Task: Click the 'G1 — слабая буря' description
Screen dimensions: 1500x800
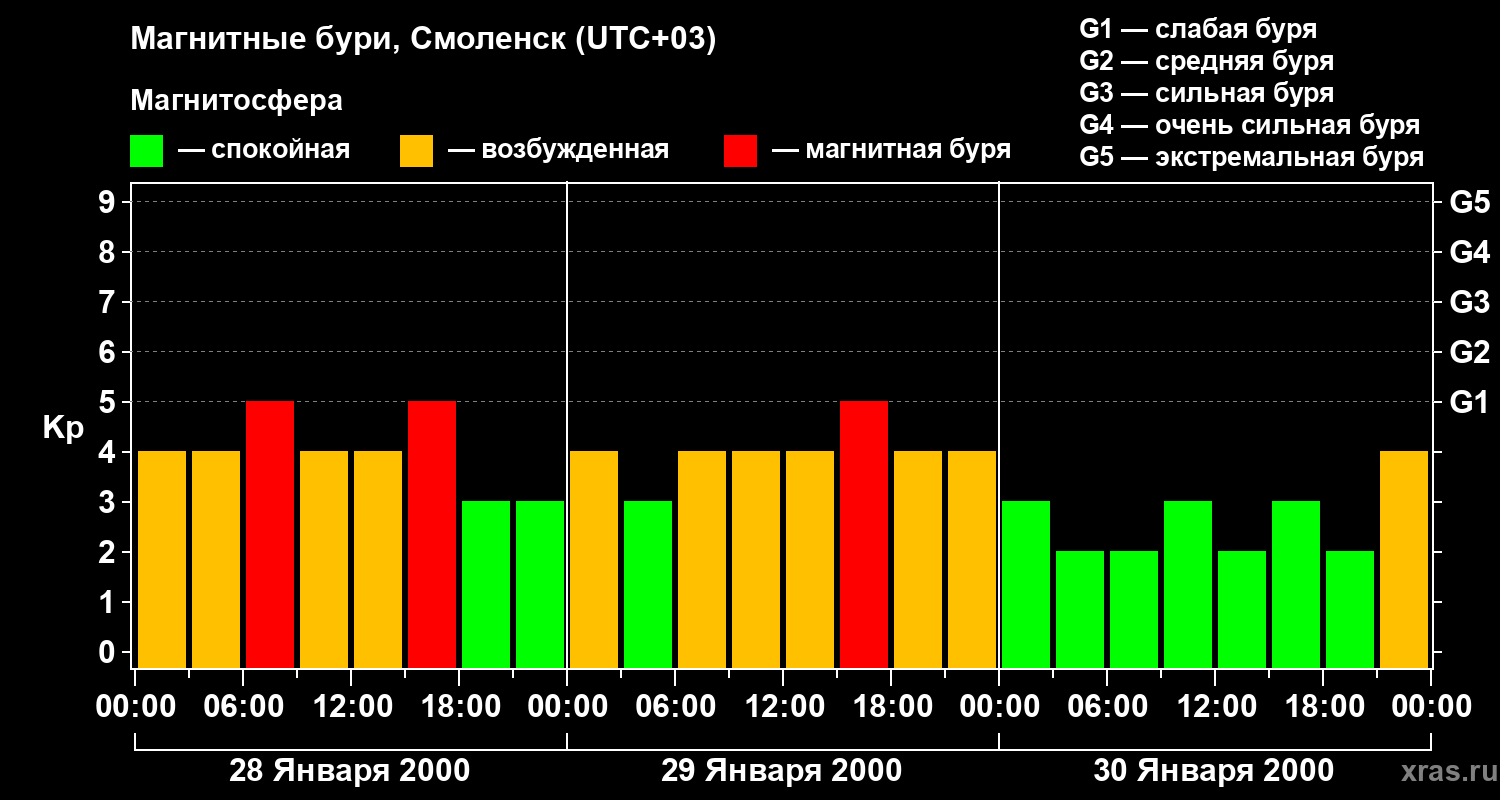Action: (x=1198, y=29)
